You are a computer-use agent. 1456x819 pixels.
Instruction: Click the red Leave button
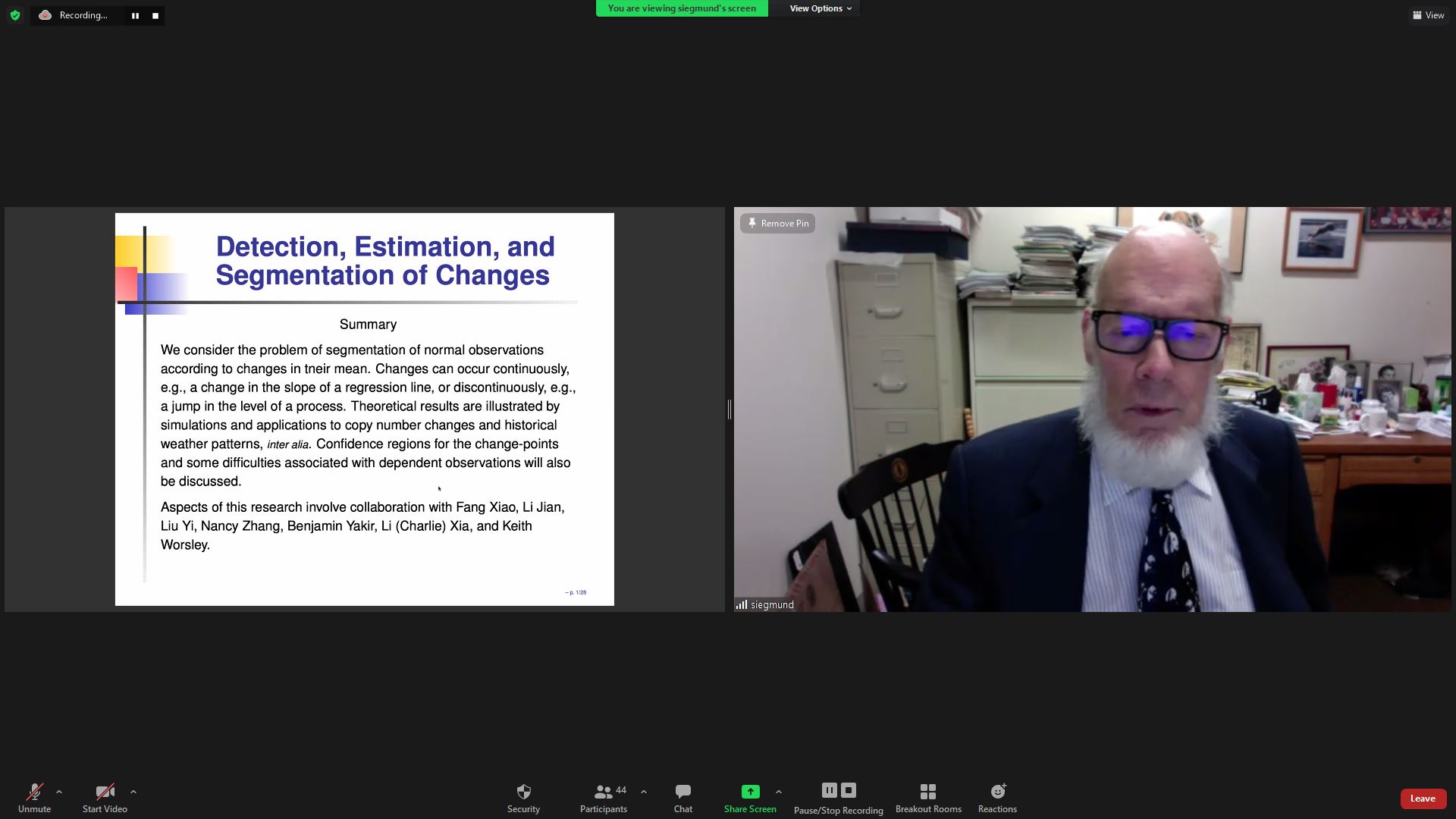[1423, 799]
